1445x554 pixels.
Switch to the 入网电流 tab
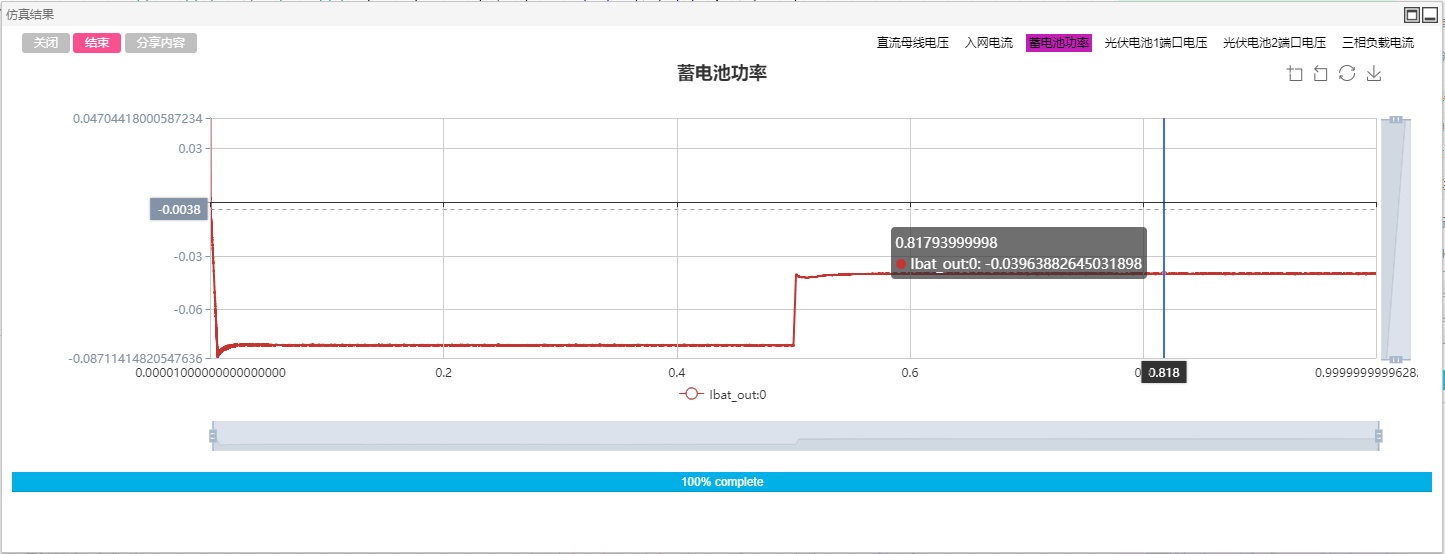click(989, 43)
